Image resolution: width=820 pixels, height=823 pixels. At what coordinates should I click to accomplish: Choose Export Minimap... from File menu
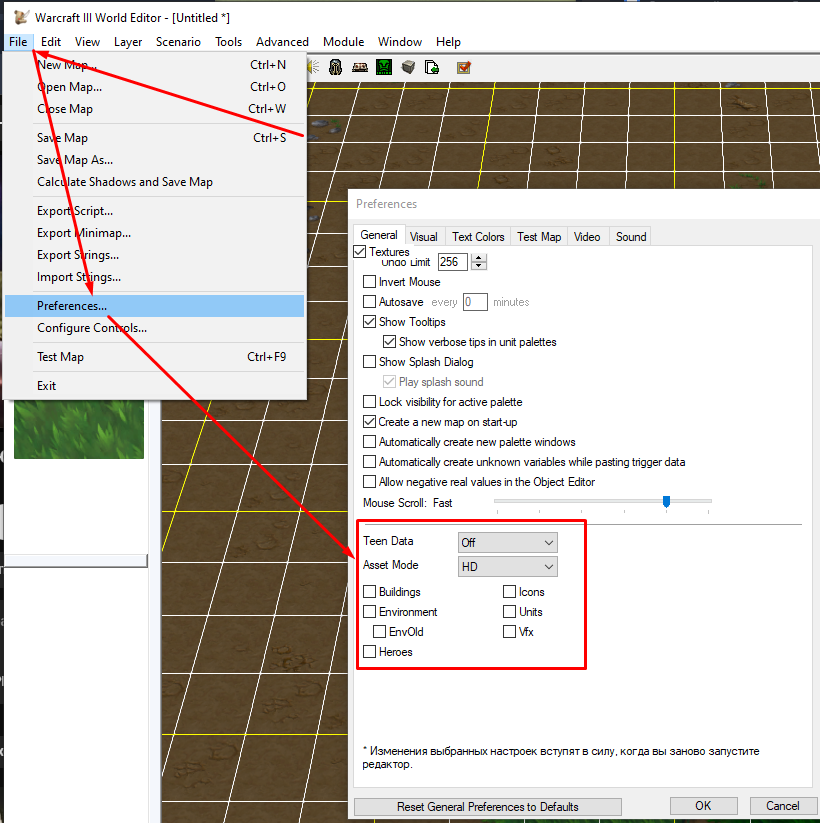click(x=154, y=233)
